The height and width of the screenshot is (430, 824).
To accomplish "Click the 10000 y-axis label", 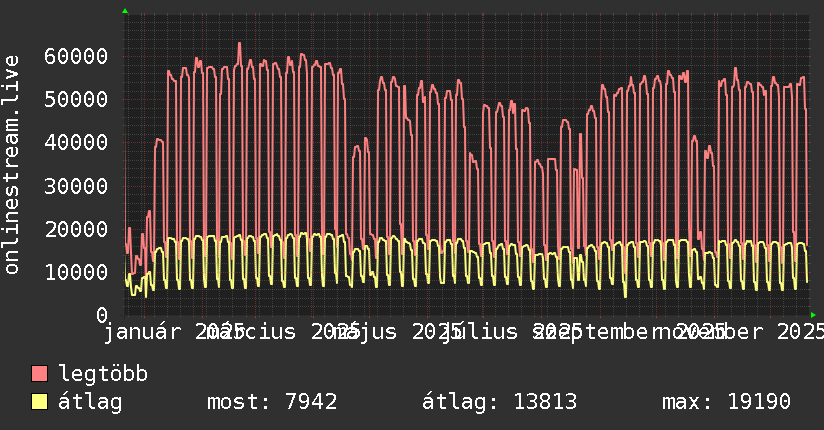I will (x=79, y=272).
